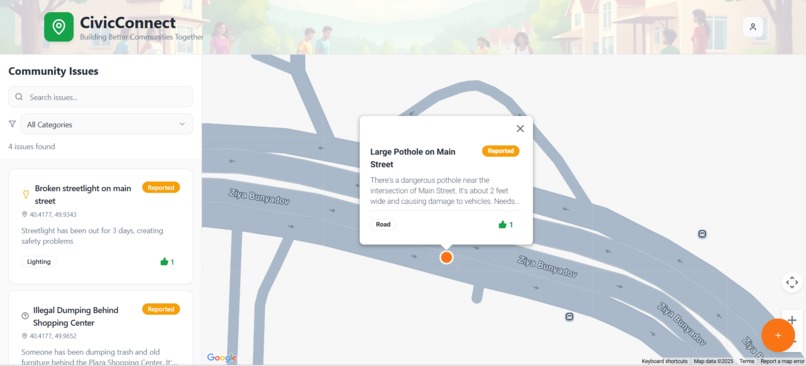
Task: Open Broken streetlight on main street title
Action: tap(83, 194)
